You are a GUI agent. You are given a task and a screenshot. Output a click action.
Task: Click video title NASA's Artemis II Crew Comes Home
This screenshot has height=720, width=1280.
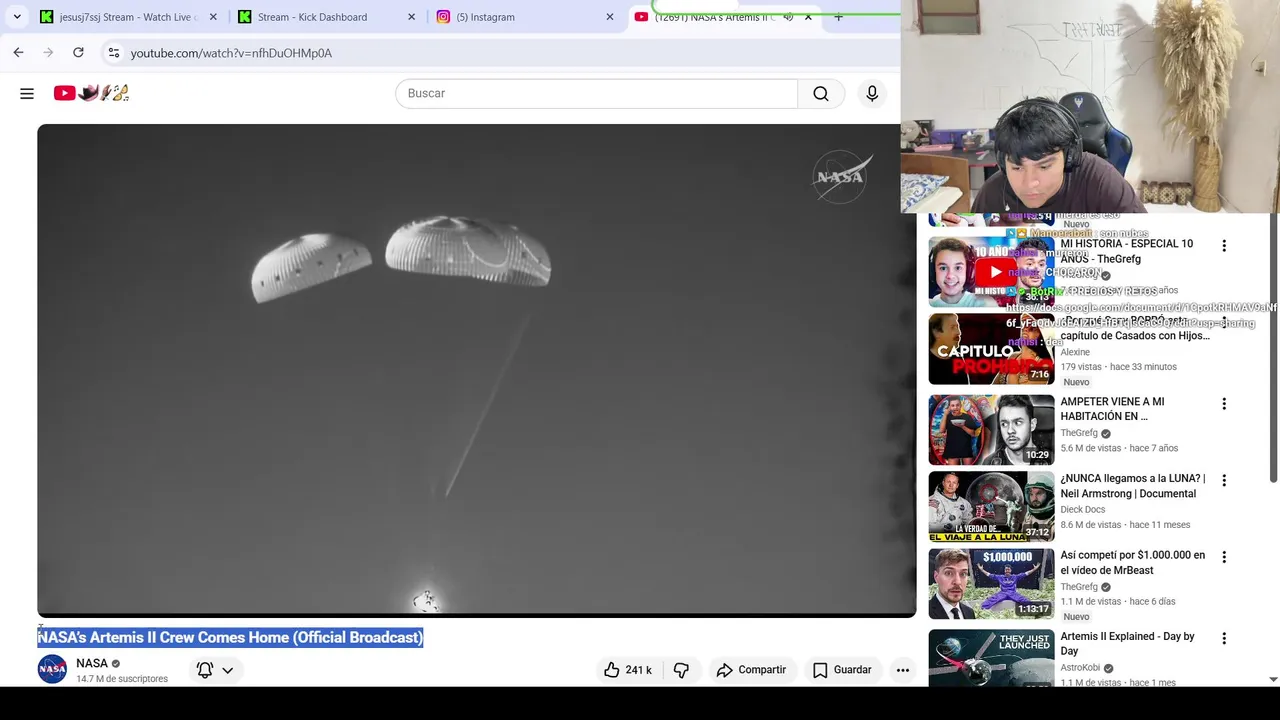[x=231, y=637]
